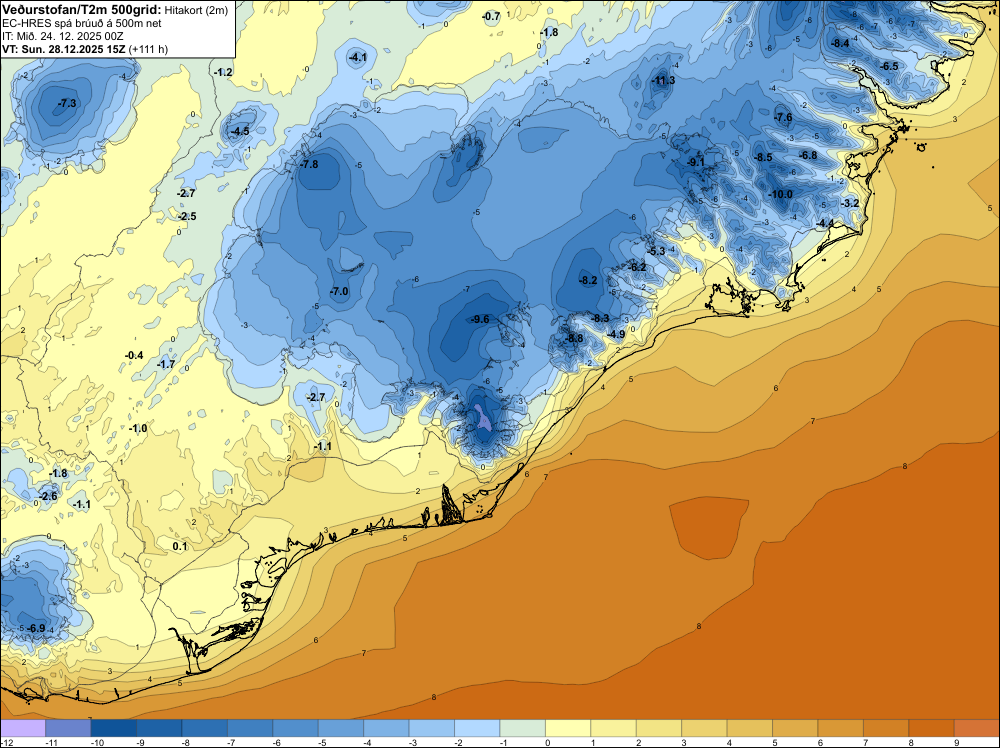Click the -0.4 temperature label
The height and width of the screenshot is (748, 1000).
pyautogui.click(x=134, y=356)
